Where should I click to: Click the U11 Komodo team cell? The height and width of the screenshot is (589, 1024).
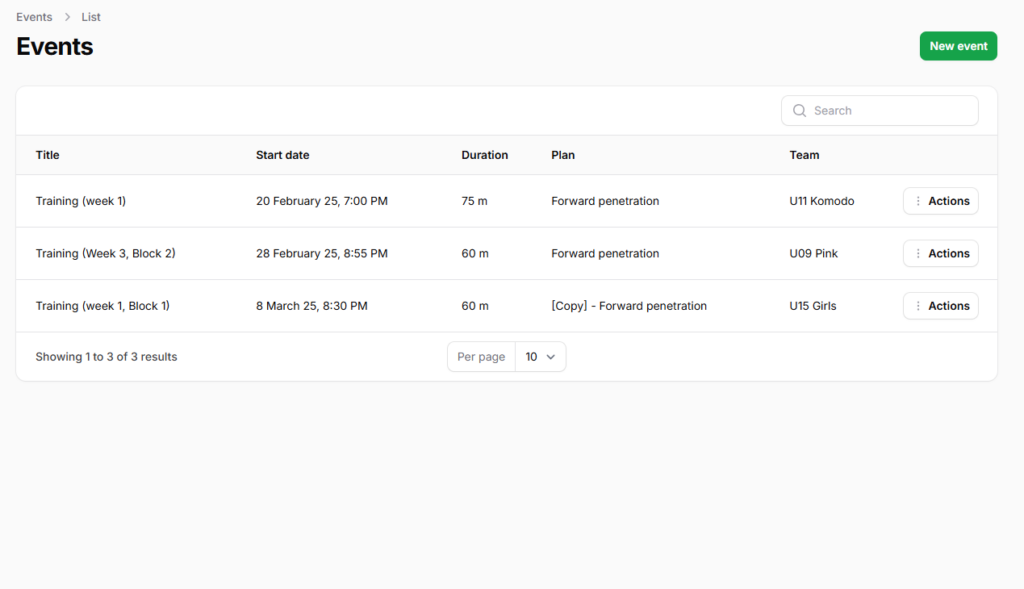click(x=821, y=201)
